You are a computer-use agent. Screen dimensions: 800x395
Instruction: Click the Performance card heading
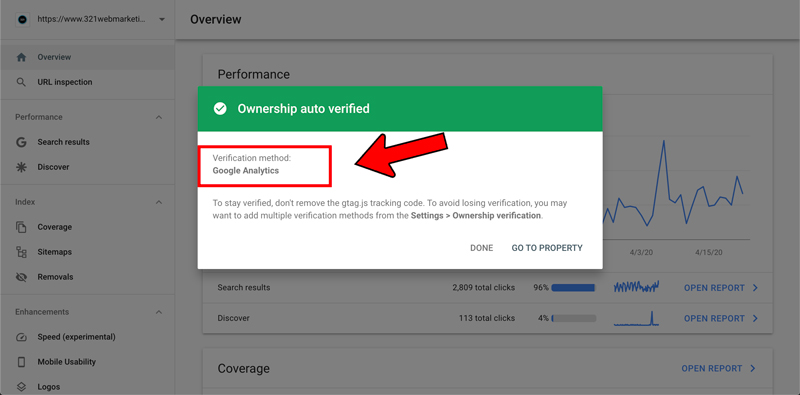coord(254,75)
